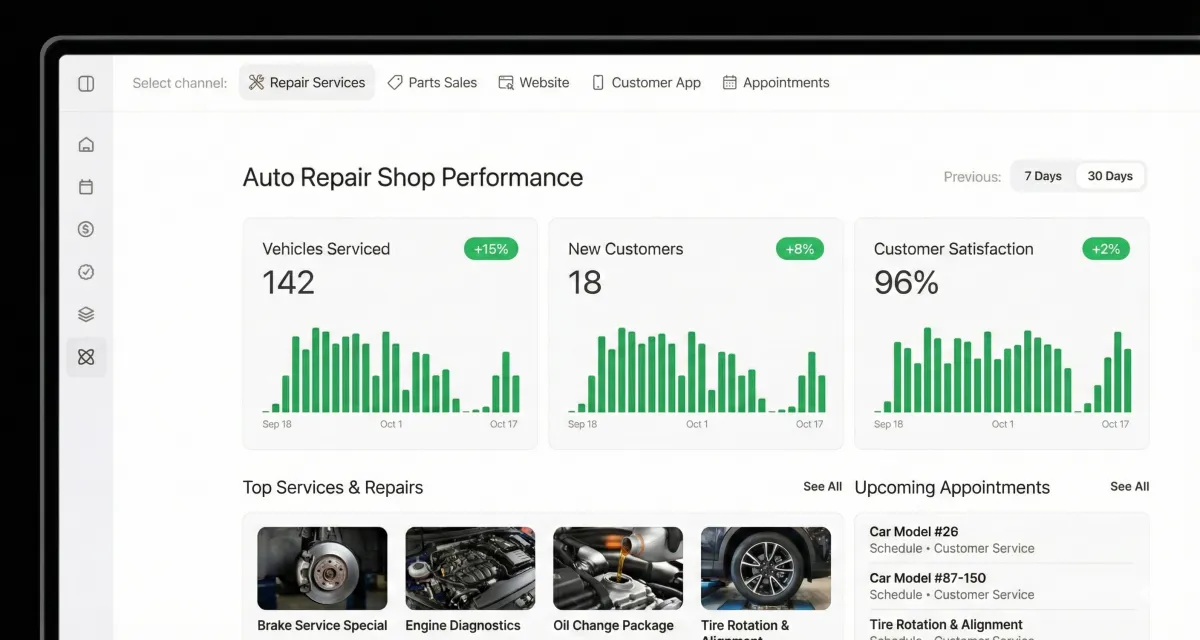Open the Oil Change Package thumbnail
1200x640 pixels.
point(618,568)
